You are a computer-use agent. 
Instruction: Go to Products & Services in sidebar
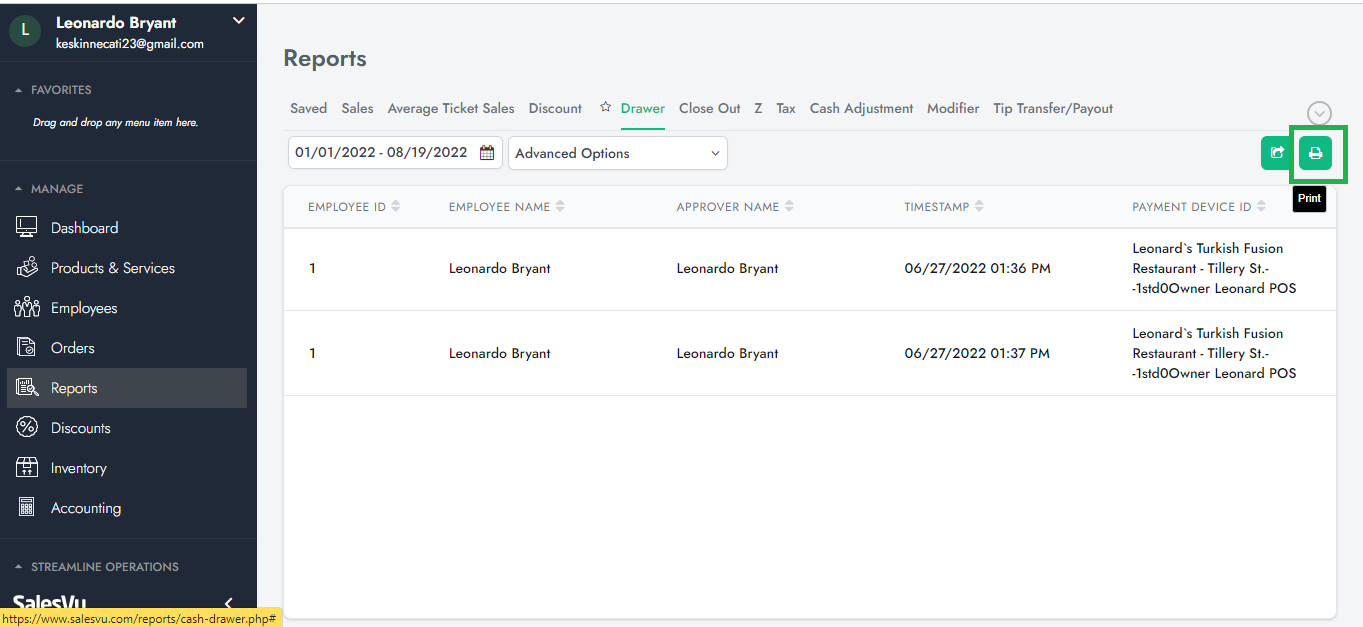coord(112,268)
